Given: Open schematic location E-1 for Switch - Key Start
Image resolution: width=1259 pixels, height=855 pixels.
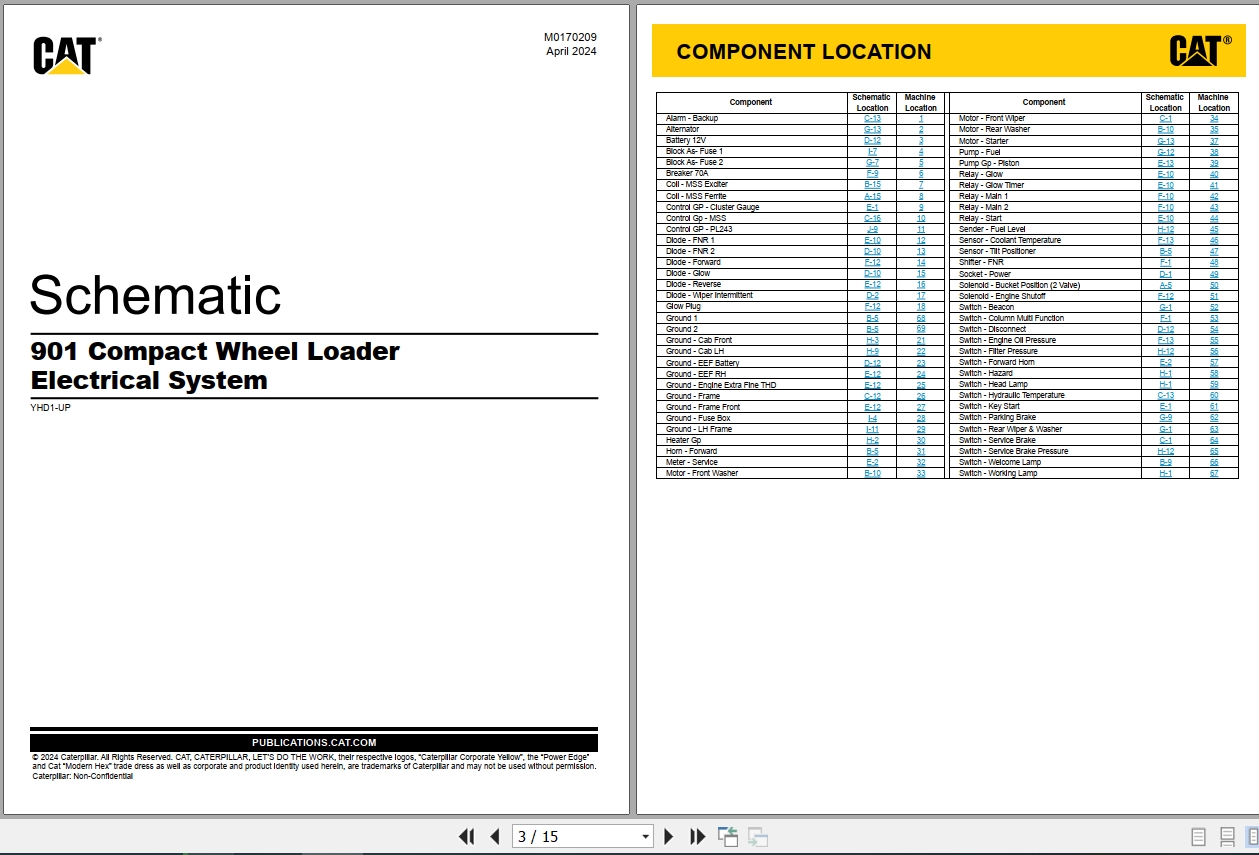Looking at the screenshot, I should pyautogui.click(x=1165, y=406).
